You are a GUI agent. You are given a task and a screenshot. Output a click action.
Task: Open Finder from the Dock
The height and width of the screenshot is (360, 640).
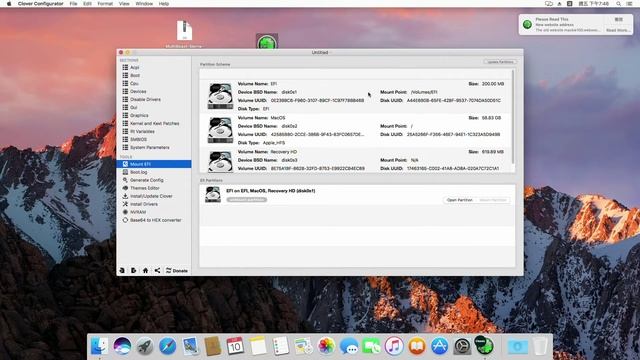tap(100, 346)
